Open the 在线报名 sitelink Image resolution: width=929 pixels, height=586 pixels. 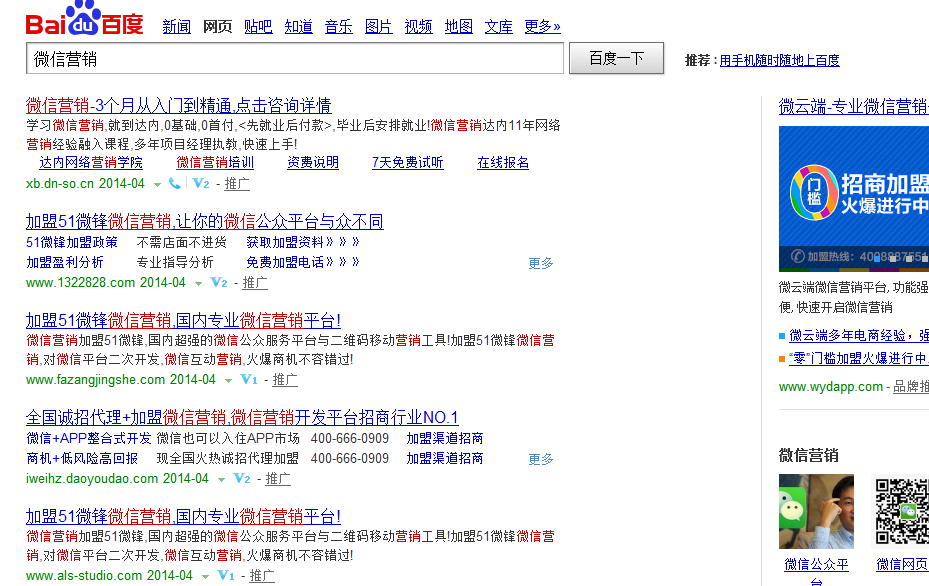[x=503, y=162]
